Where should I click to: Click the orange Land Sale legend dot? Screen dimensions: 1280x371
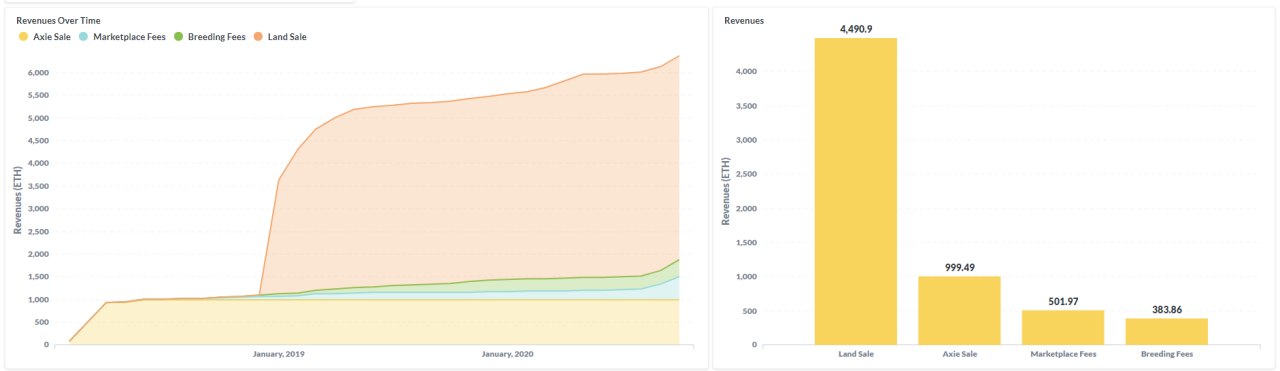[257, 37]
